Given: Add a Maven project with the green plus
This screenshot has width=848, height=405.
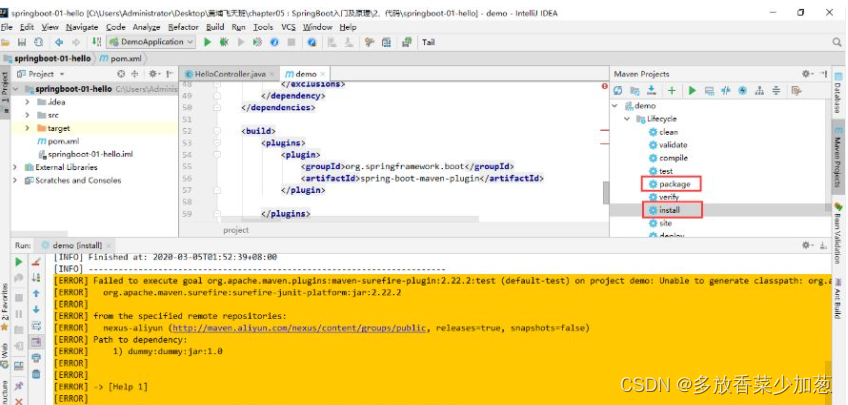Looking at the screenshot, I should point(672,91).
